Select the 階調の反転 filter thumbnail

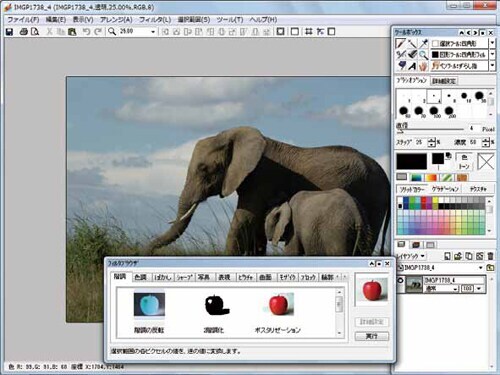coord(149,304)
